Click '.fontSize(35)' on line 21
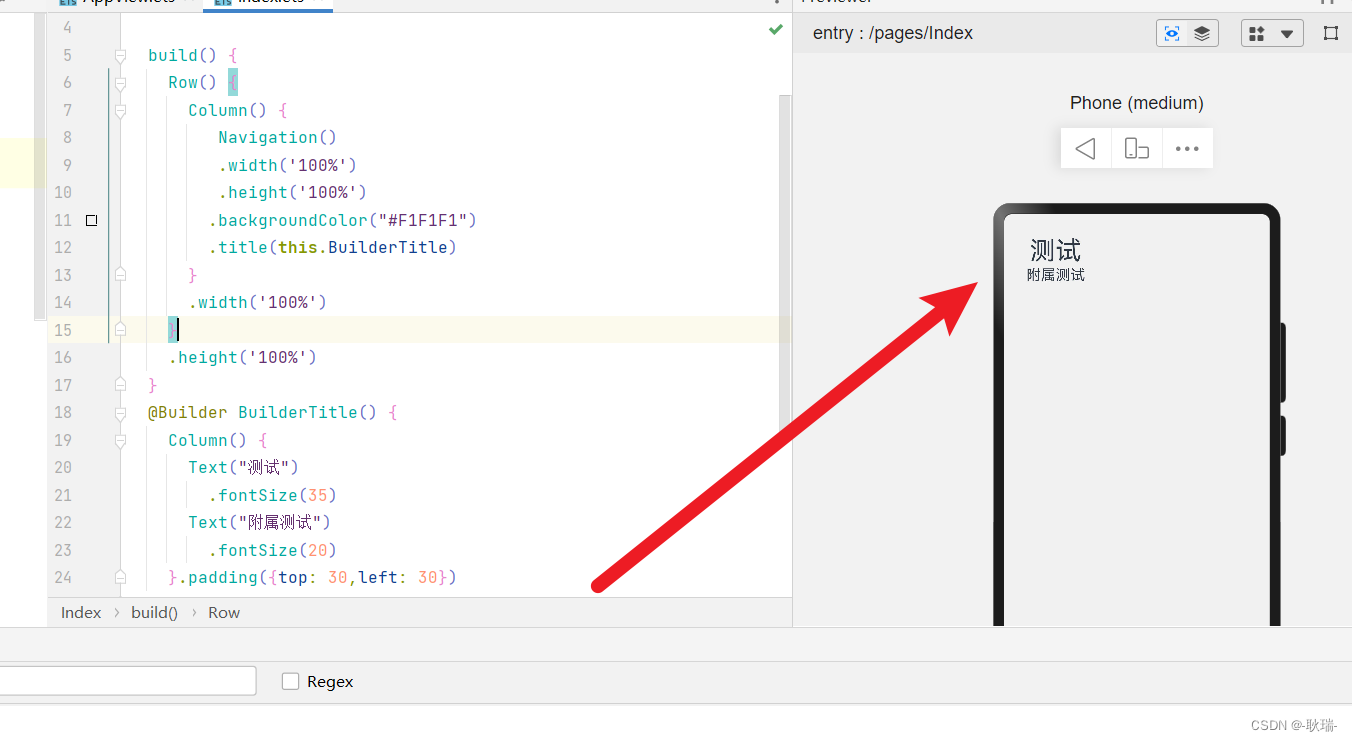The width and height of the screenshot is (1352, 742). tap(273, 495)
